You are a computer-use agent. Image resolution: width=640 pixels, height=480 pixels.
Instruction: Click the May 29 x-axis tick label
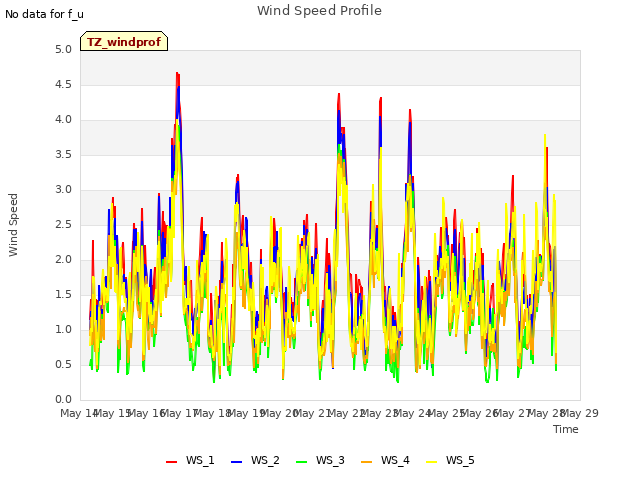pos(580,413)
